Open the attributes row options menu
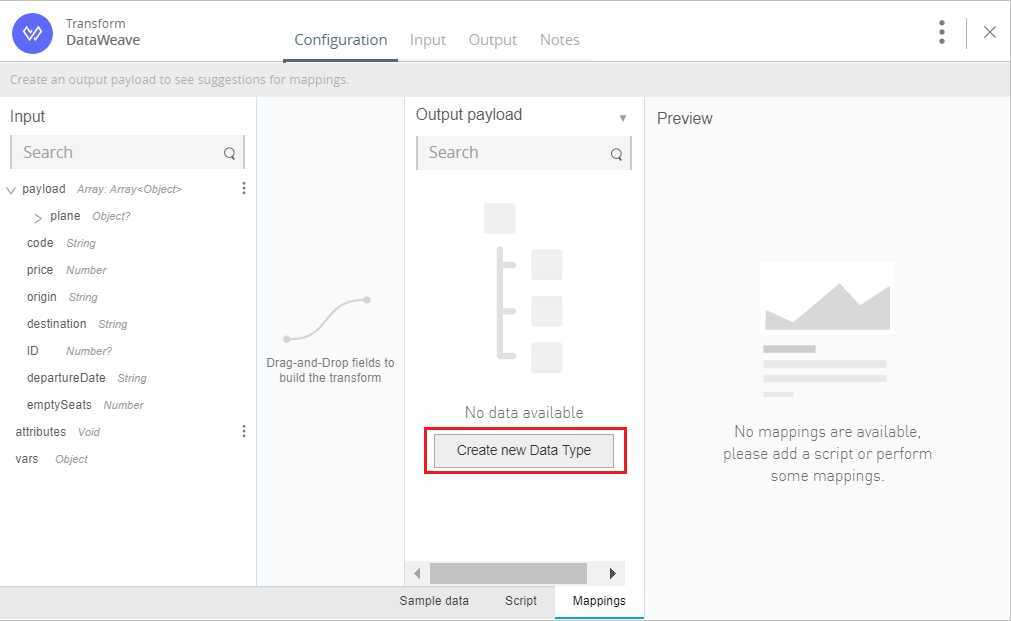This screenshot has height=621, width=1011. tap(244, 431)
